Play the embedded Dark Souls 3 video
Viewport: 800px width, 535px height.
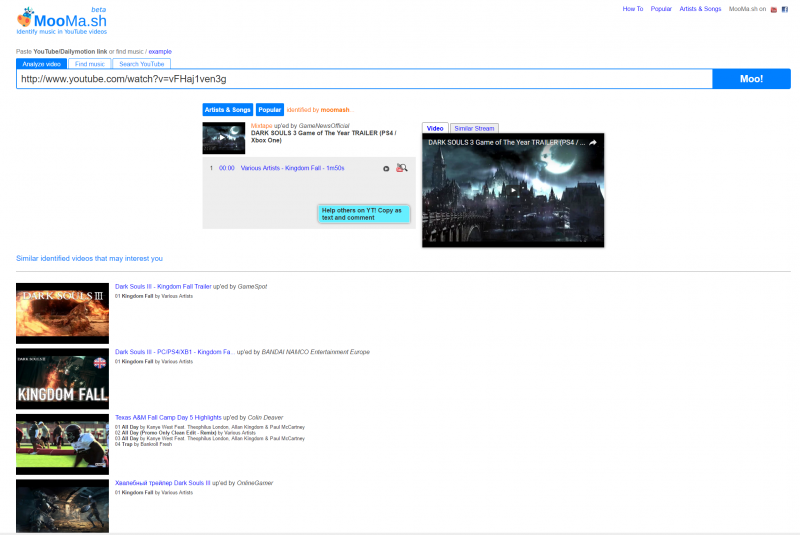click(x=513, y=192)
